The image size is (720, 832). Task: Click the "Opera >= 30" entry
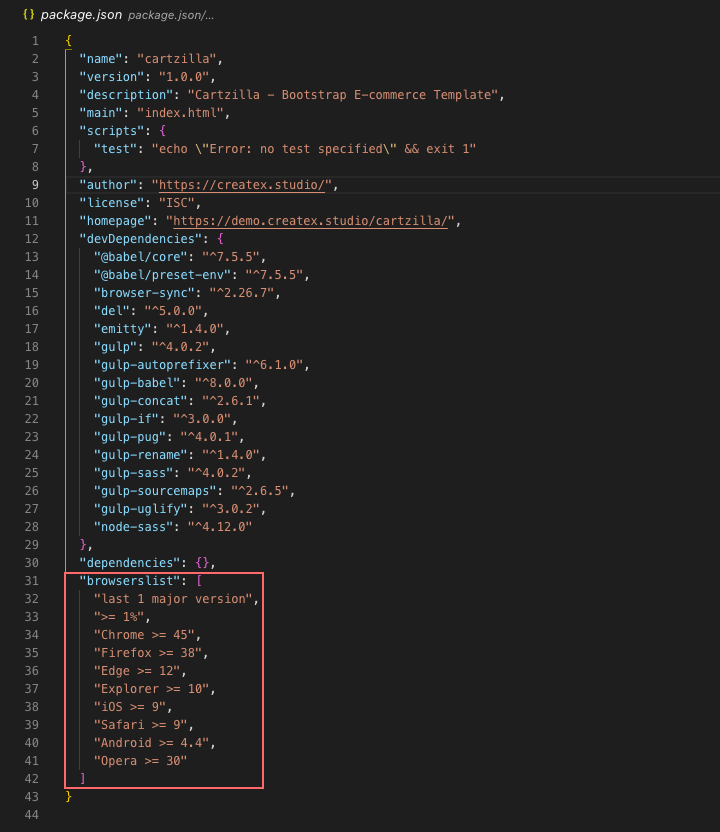coord(140,761)
